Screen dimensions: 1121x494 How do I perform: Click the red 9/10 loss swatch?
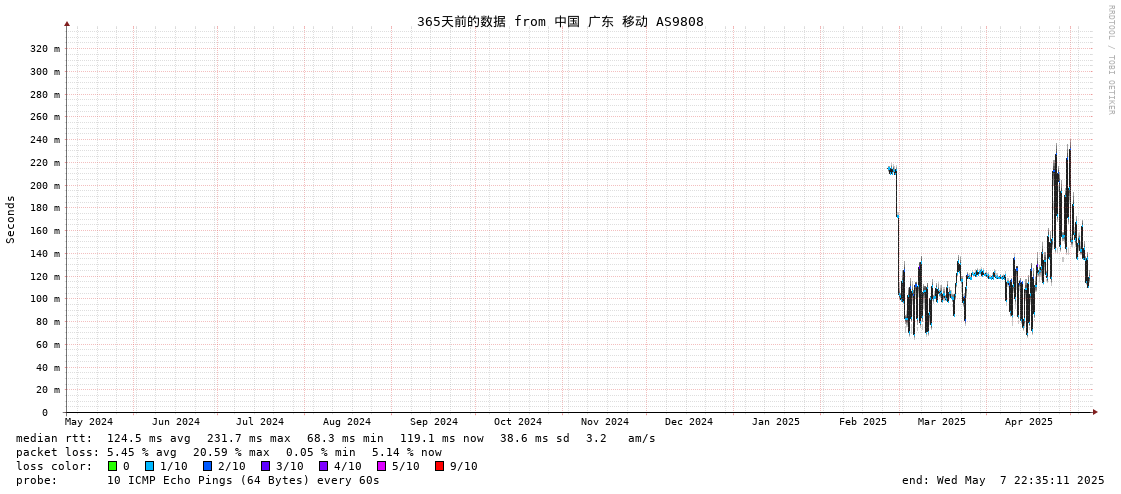(x=440, y=466)
